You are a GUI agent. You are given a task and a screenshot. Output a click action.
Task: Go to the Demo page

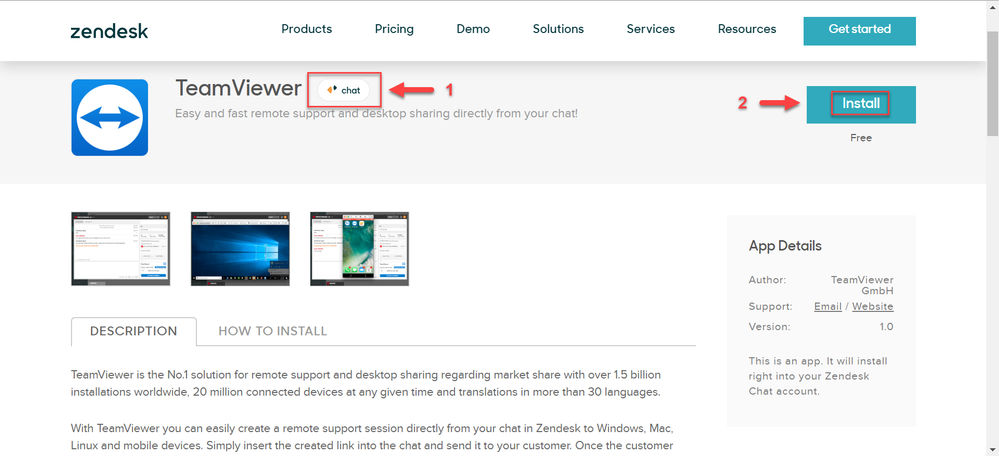(x=473, y=29)
